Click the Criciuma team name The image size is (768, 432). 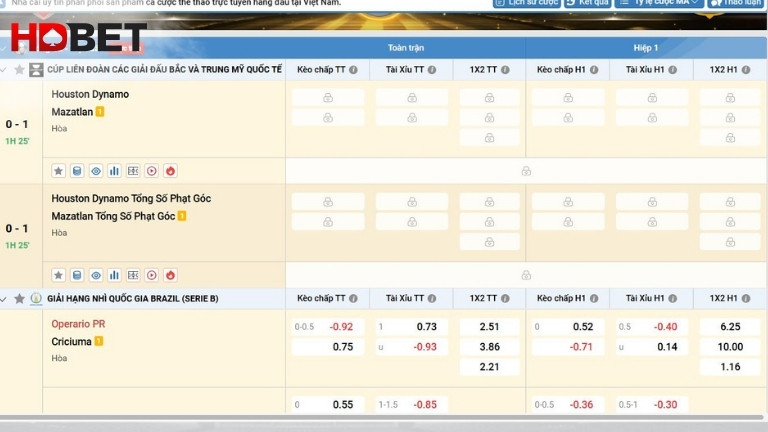pos(72,341)
